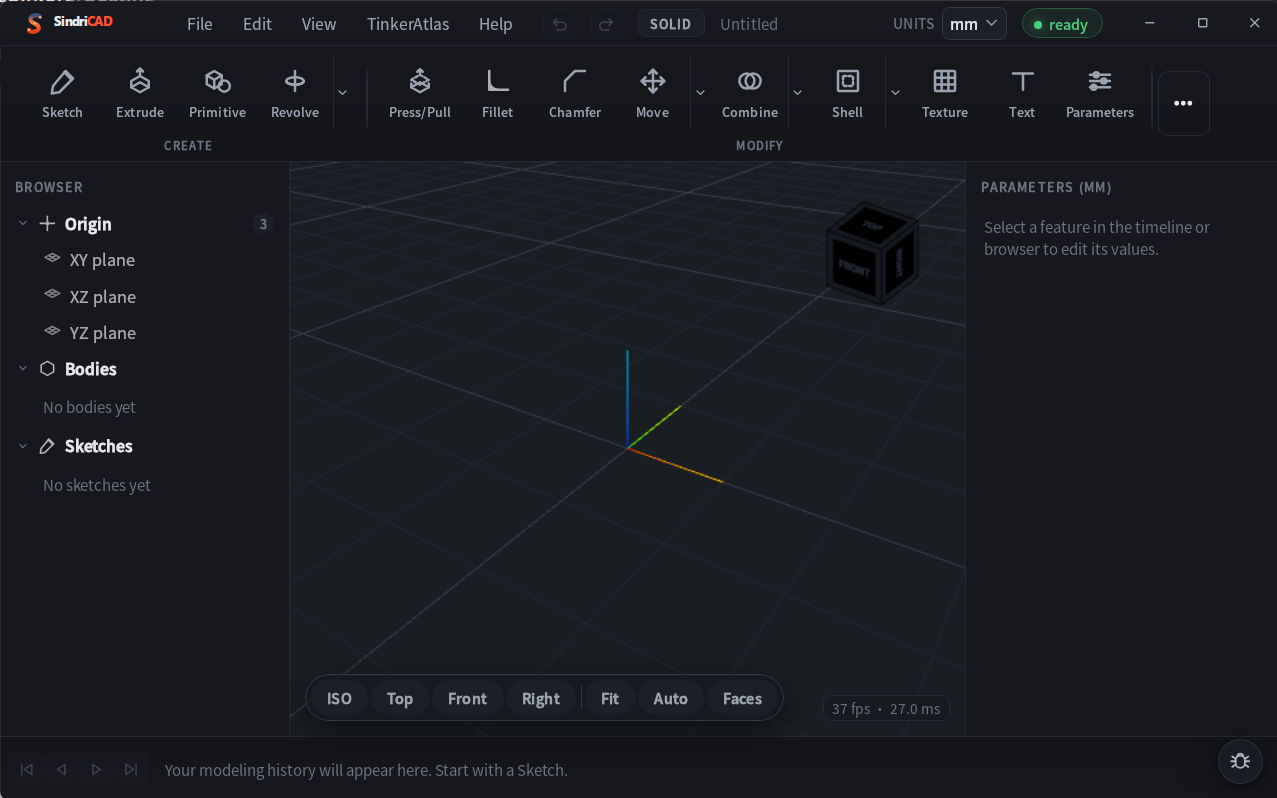Activate the Extrude tool
Viewport: 1277px width, 798px height.
pos(140,95)
